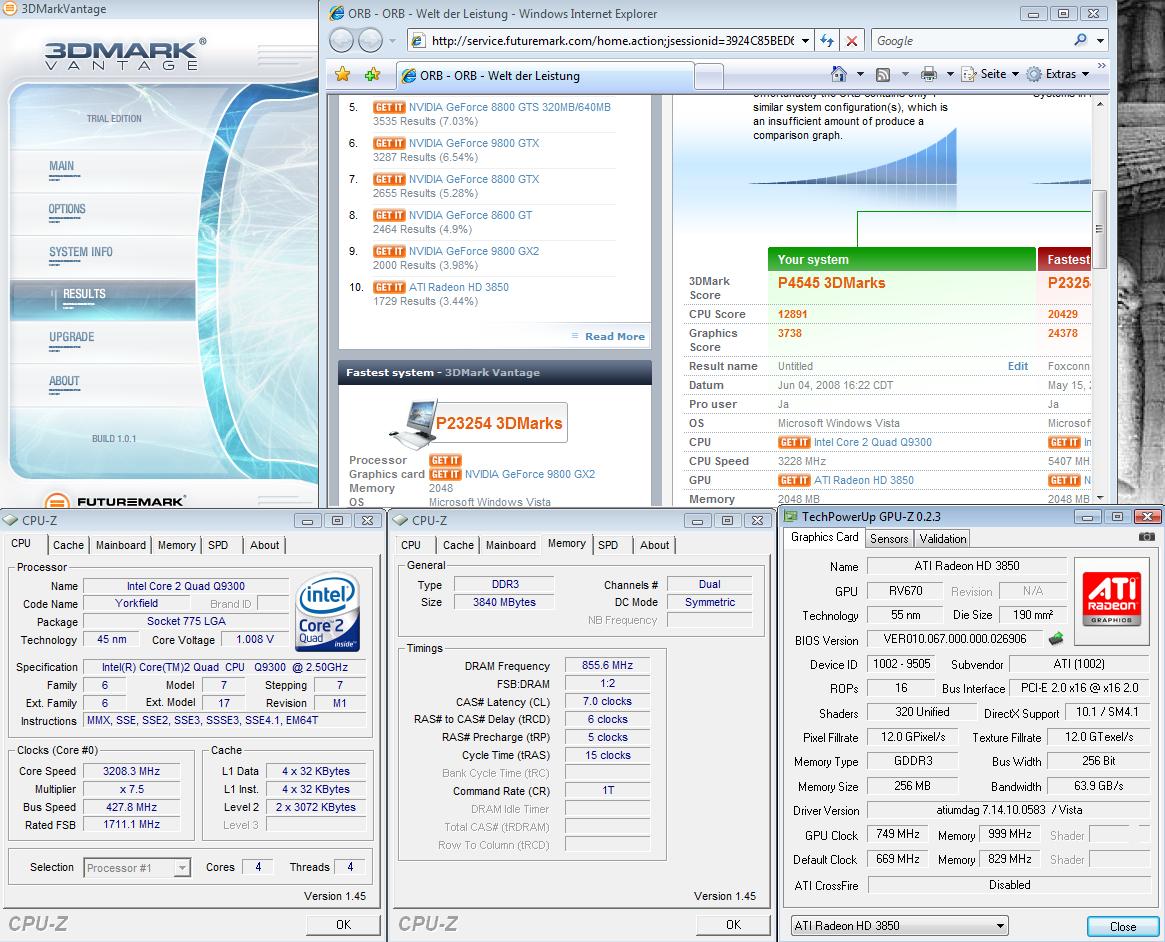Click OK in the left CPU-Z window
This screenshot has width=1165, height=942.
(x=343, y=924)
